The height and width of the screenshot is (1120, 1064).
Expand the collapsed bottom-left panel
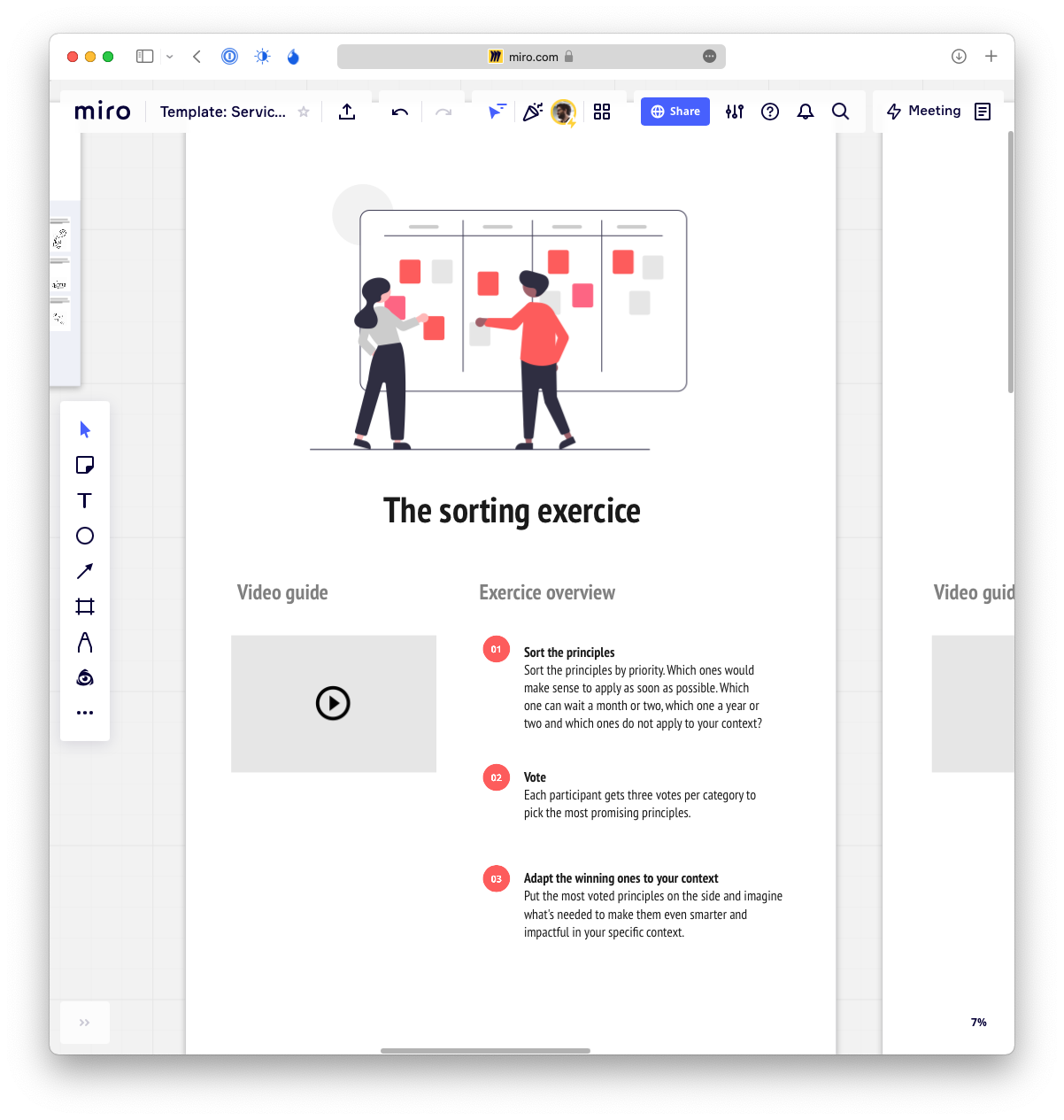coord(85,1023)
